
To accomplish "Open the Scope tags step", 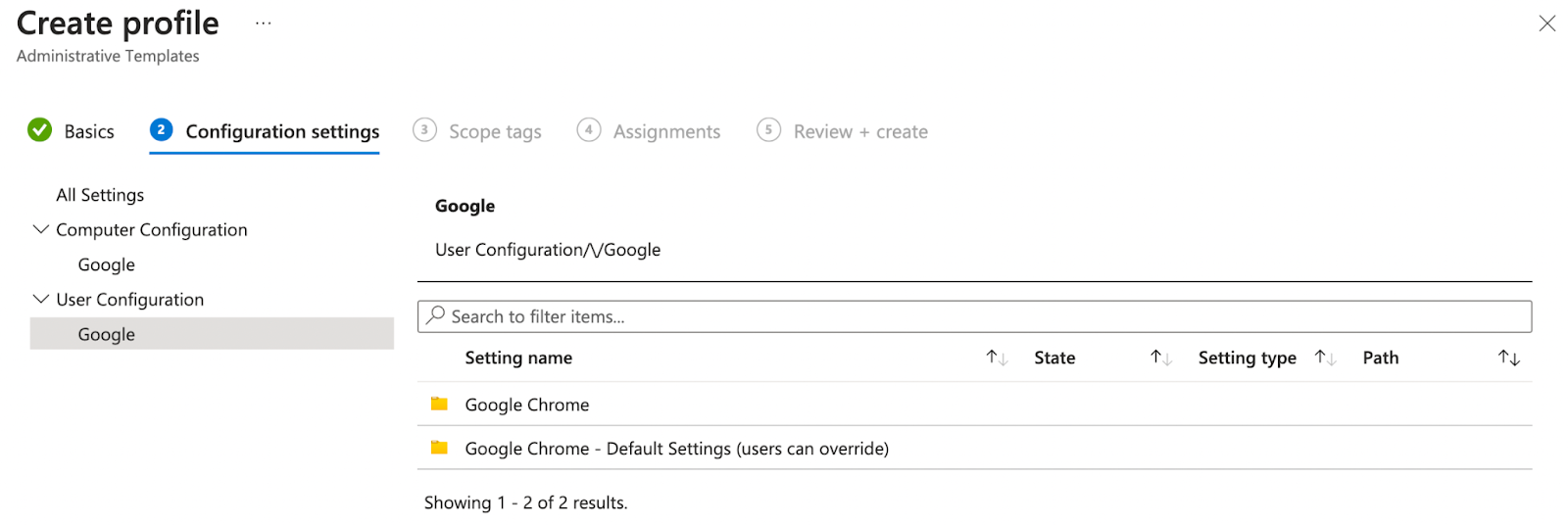I will click(x=495, y=131).
